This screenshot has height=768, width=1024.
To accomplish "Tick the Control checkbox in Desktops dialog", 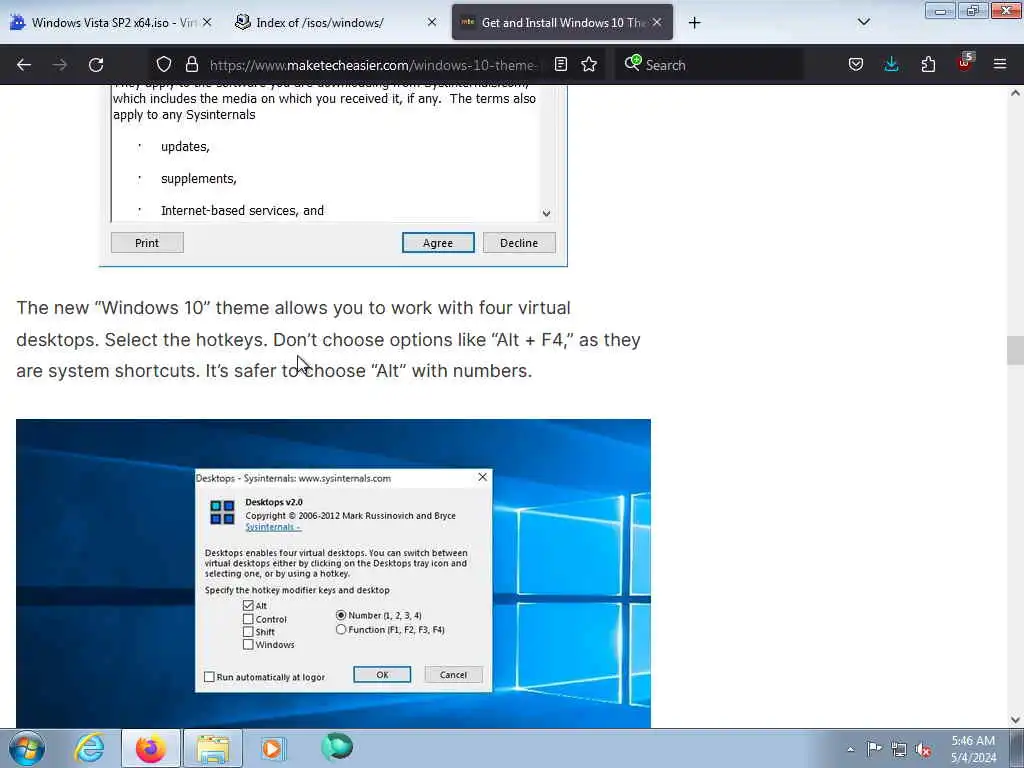I will [x=248, y=619].
